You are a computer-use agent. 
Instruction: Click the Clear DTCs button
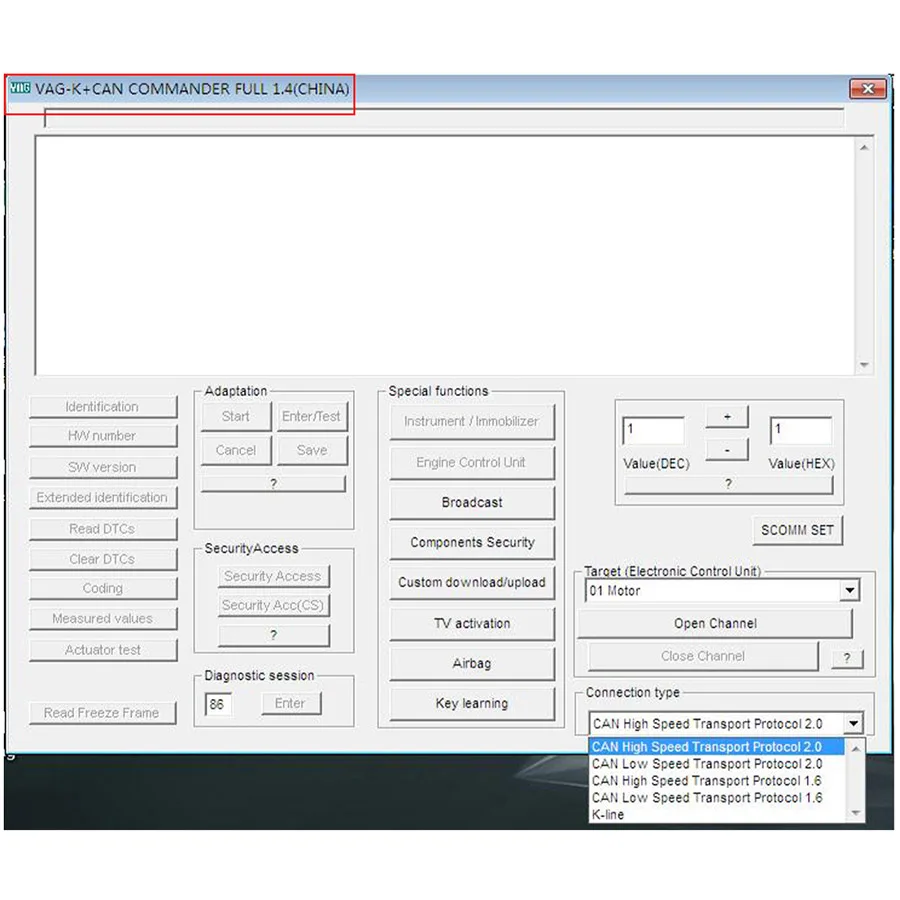coord(103,559)
